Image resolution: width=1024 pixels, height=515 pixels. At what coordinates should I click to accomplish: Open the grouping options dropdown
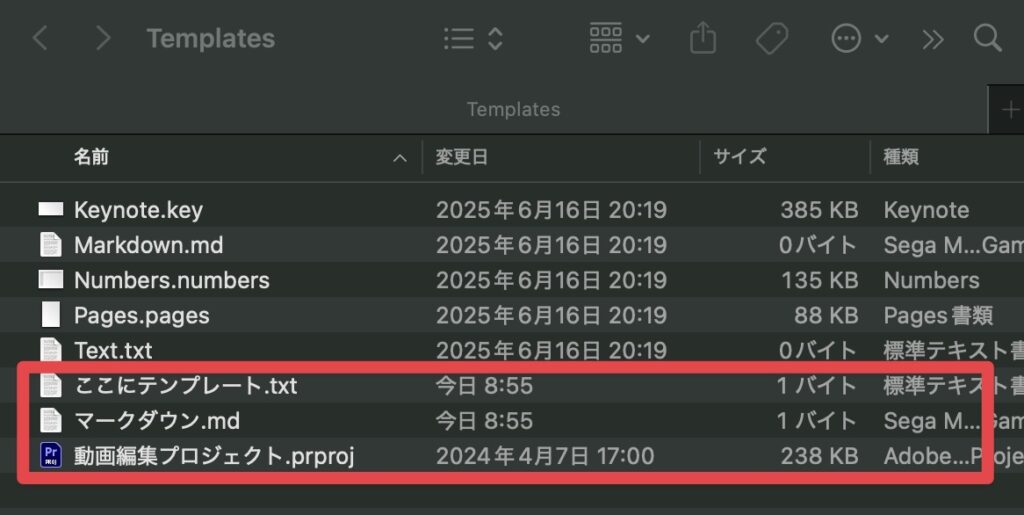coord(619,39)
